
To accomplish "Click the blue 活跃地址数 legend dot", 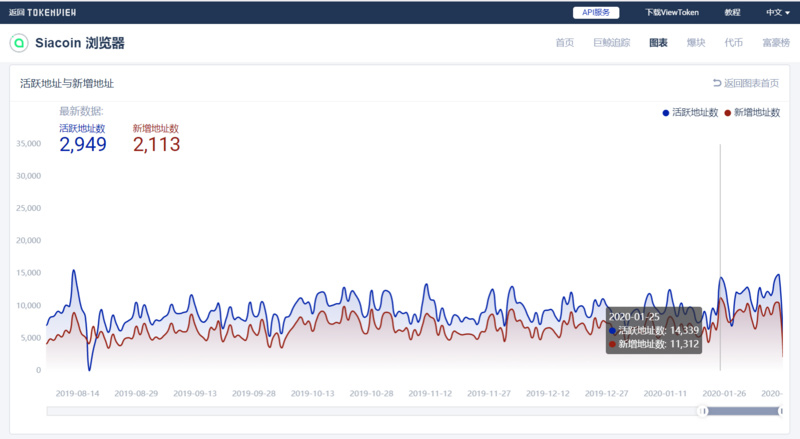I will click(x=666, y=113).
